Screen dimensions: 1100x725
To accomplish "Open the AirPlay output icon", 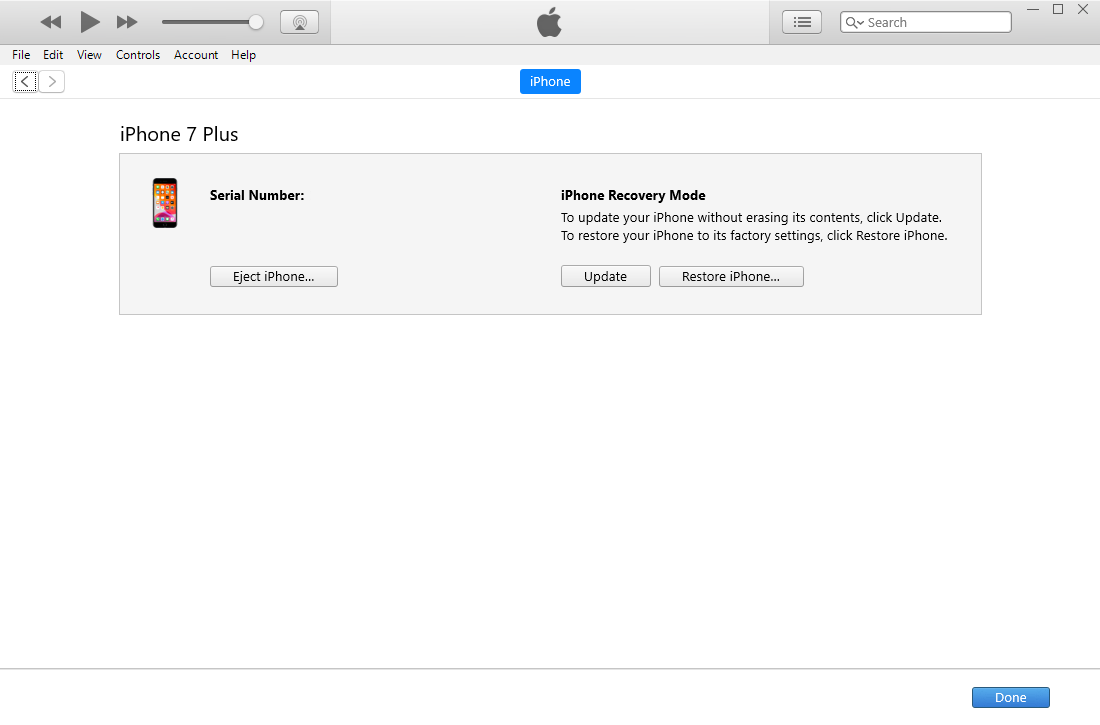I will click(x=299, y=22).
